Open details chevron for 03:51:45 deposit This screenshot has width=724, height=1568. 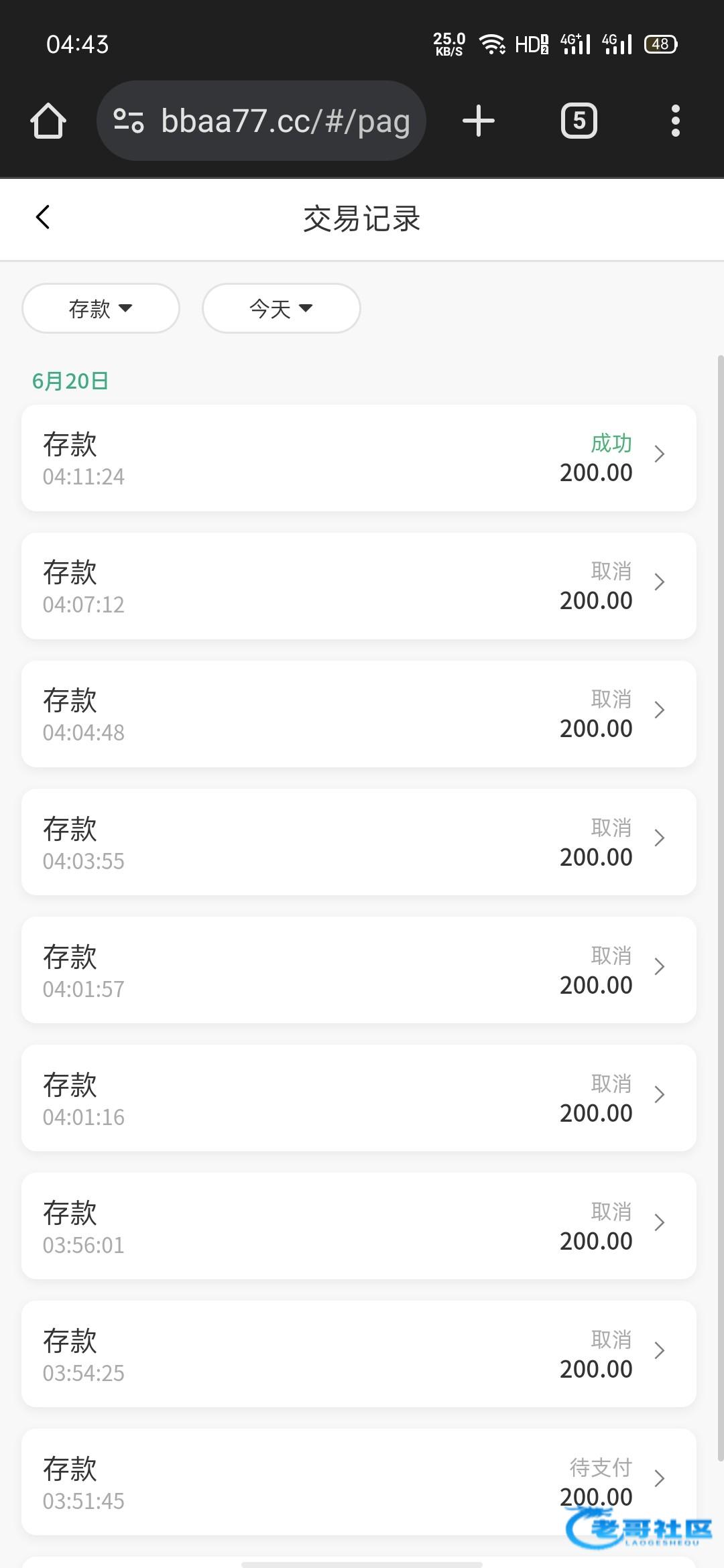660,1478
